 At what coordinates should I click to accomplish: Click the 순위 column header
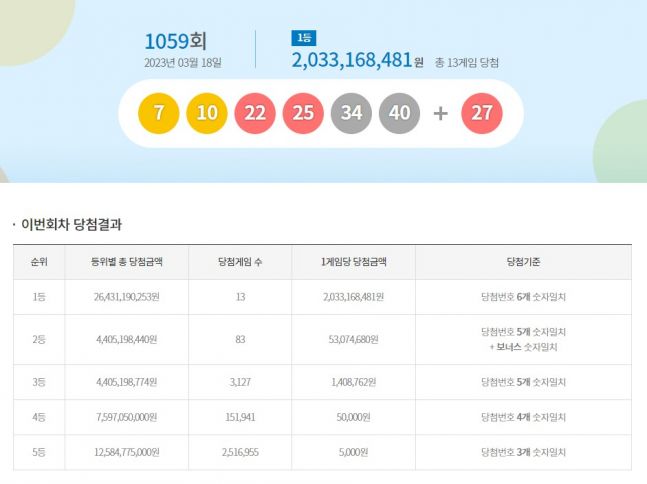click(x=40, y=262)
